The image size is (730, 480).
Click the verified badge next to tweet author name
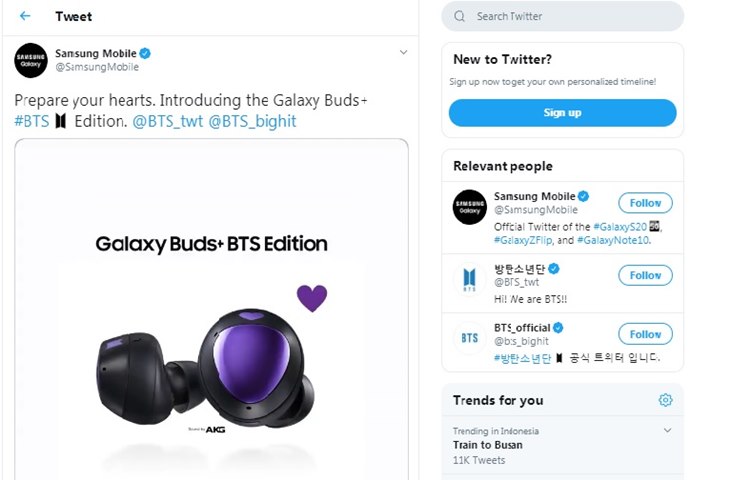(145, 54)
